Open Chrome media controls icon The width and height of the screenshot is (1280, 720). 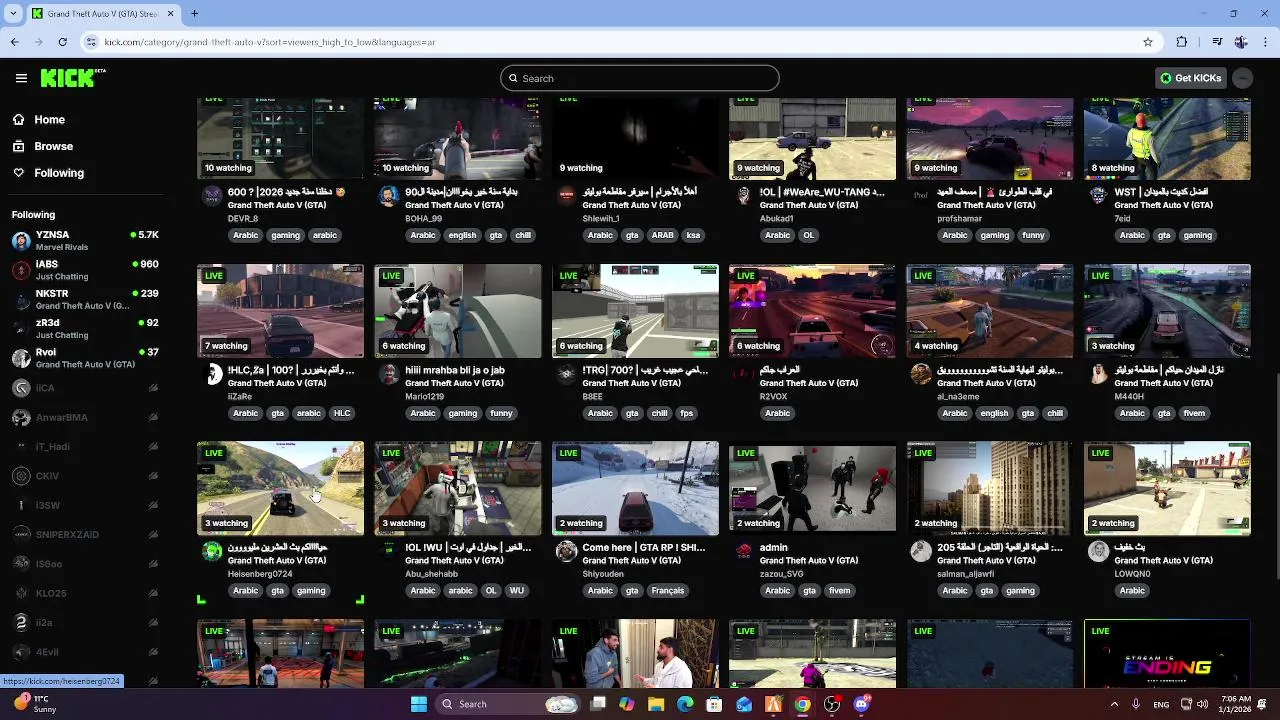[1217, 42]
